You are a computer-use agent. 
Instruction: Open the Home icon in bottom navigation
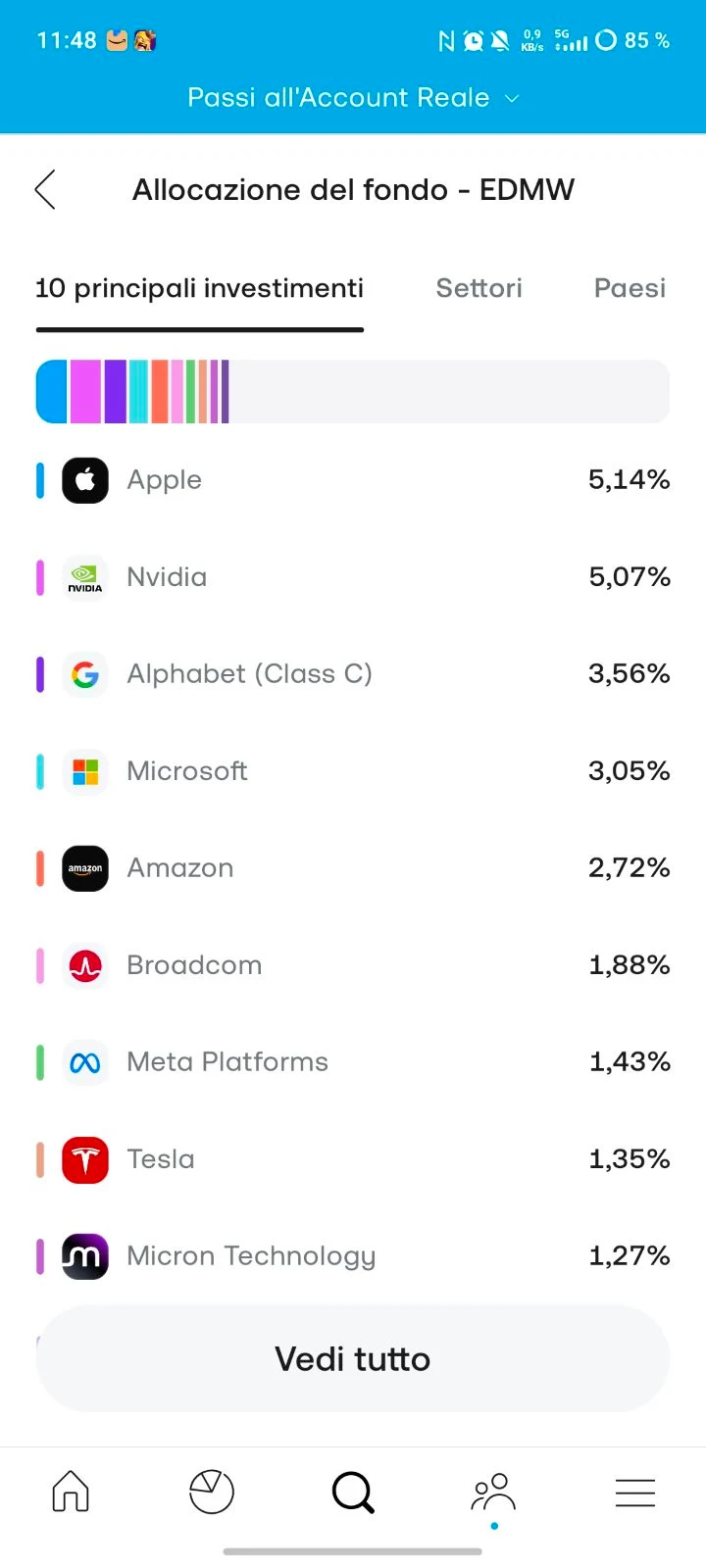pyautogui.click(x=71, y=1493)
